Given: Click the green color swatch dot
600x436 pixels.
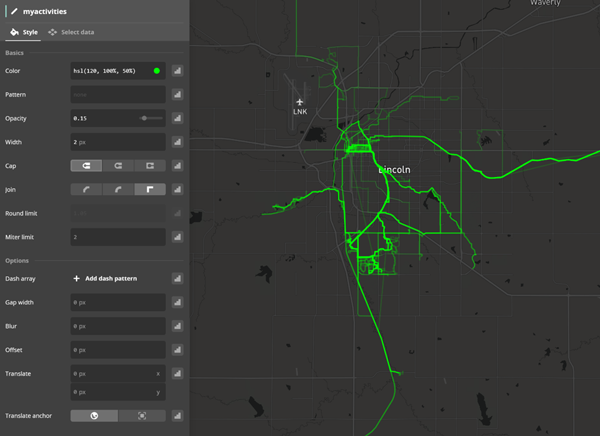Looking at the screenshot, I should click(x=157, y=71).
